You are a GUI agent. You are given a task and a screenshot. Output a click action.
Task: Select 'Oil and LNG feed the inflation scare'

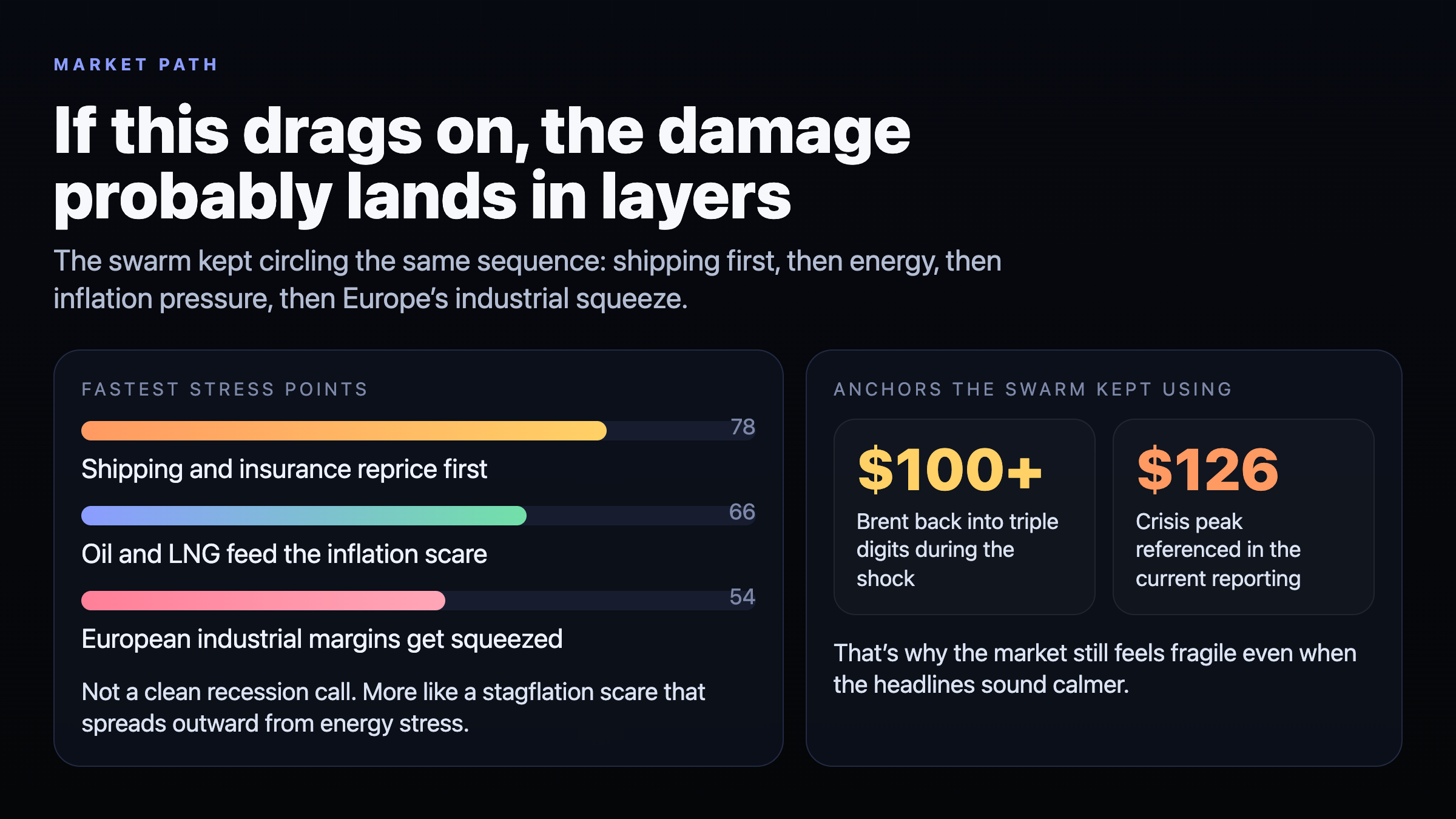[x=284, y=554]
